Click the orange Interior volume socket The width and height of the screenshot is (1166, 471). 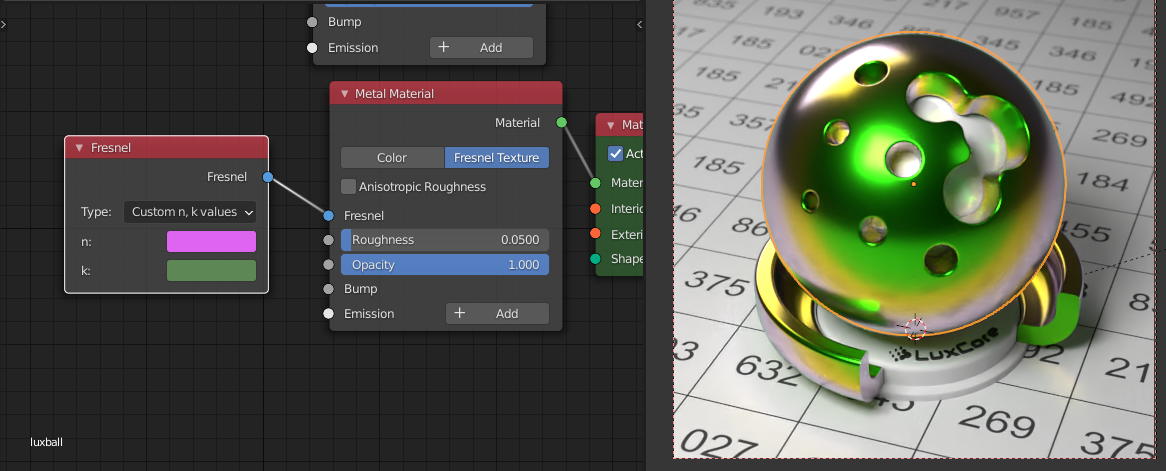tap(596, 209)
